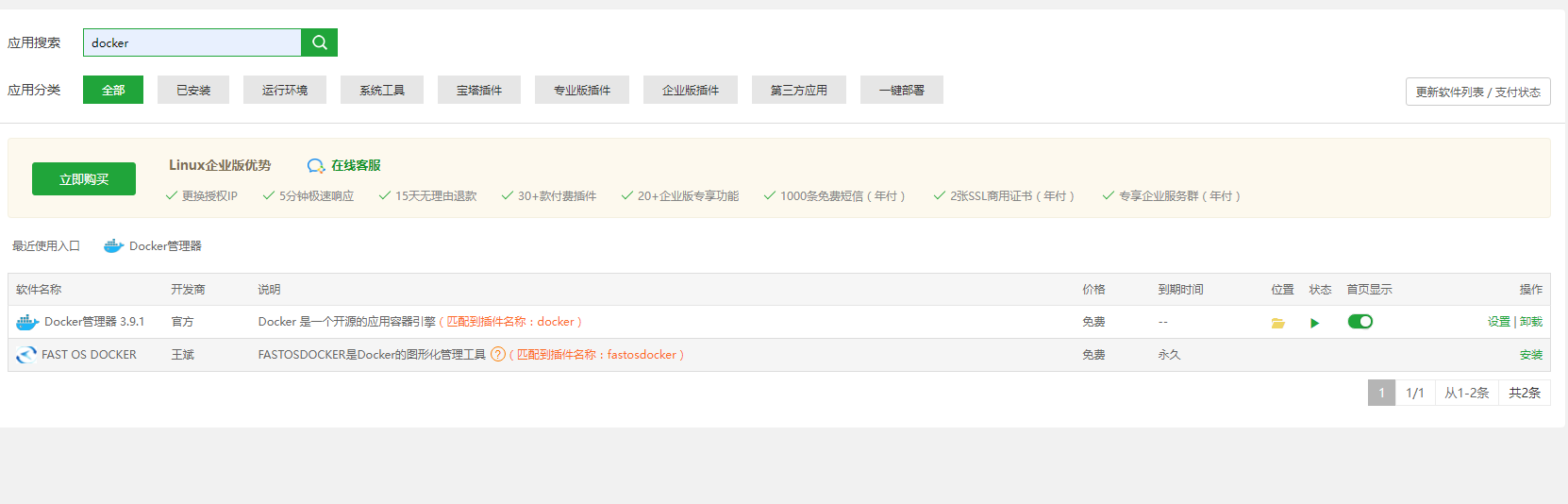Toggle homepage display for Docker管理器

point(1360,322)
